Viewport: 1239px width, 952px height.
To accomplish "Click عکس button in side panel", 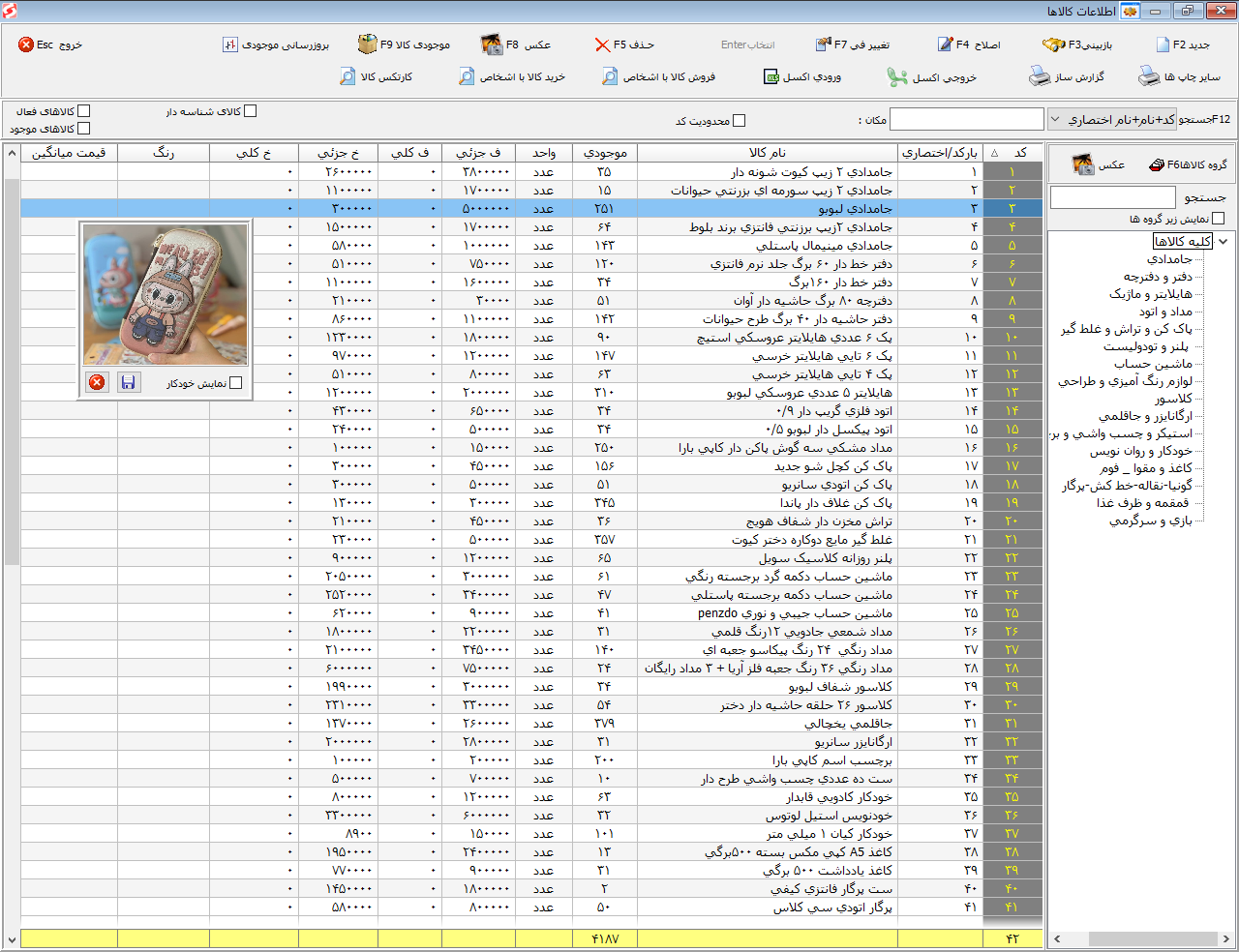I will point(1099,164).
